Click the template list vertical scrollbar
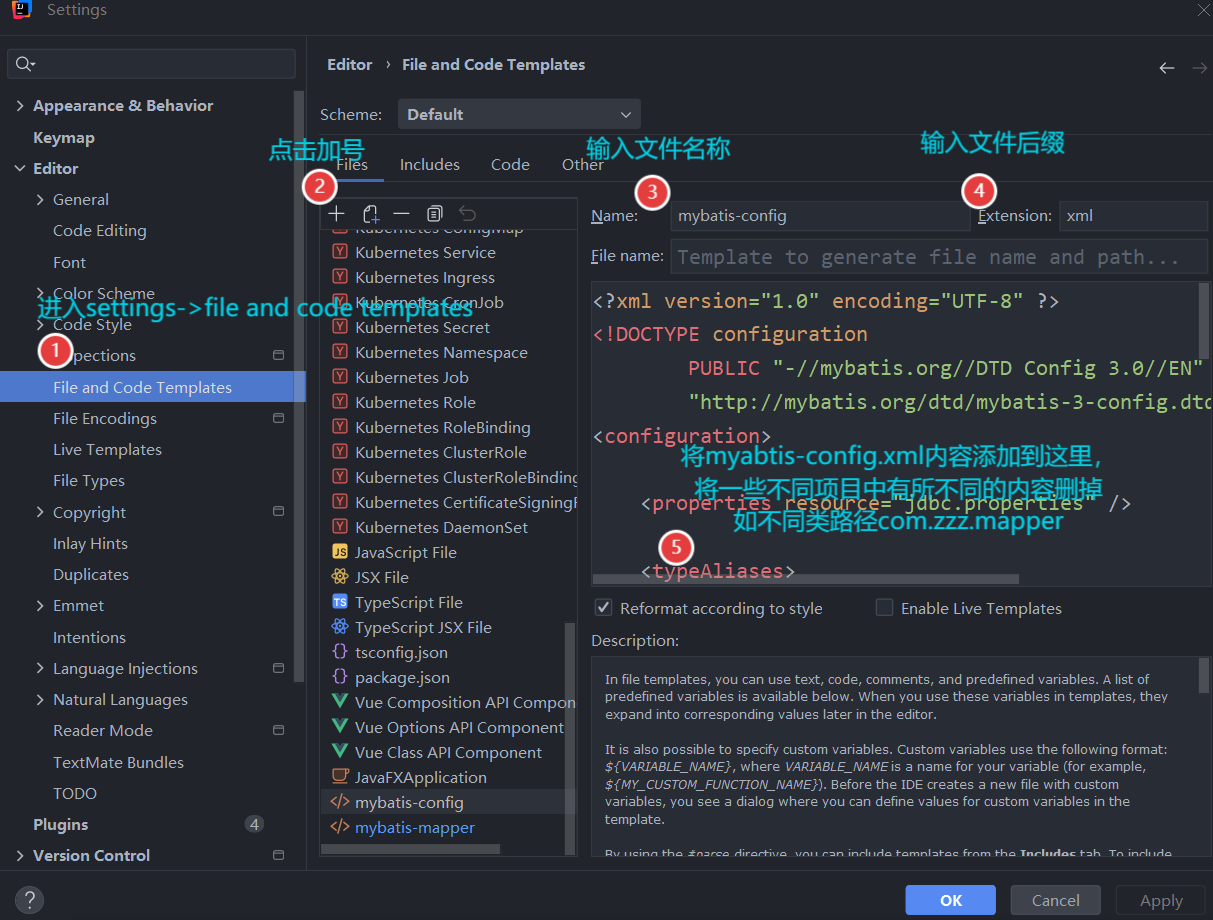Image resolution: width=1213 pixels, height=920 pixels. [x=571, y=738]
